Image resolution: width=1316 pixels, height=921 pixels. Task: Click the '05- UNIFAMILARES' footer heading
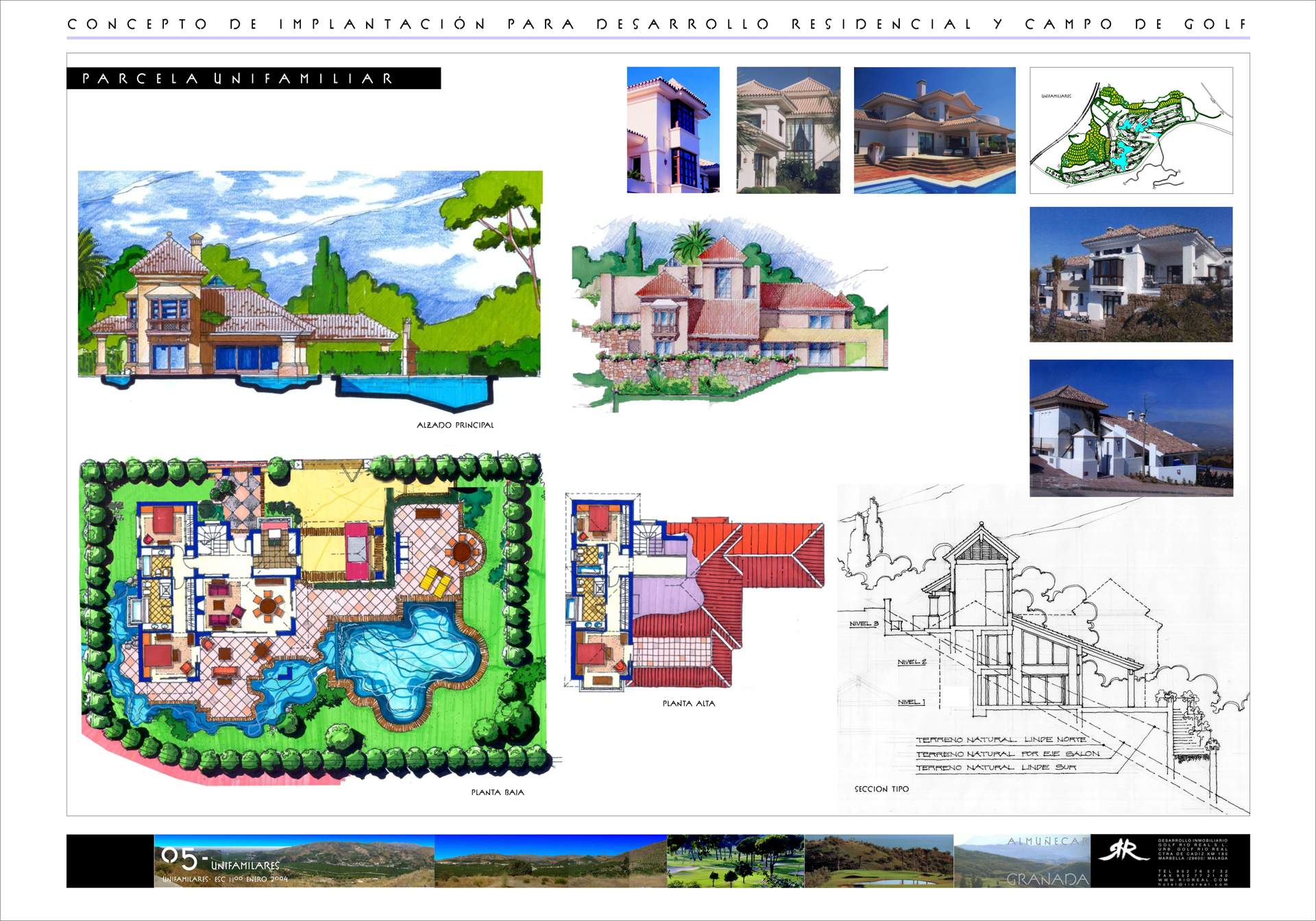click(220, 859)
